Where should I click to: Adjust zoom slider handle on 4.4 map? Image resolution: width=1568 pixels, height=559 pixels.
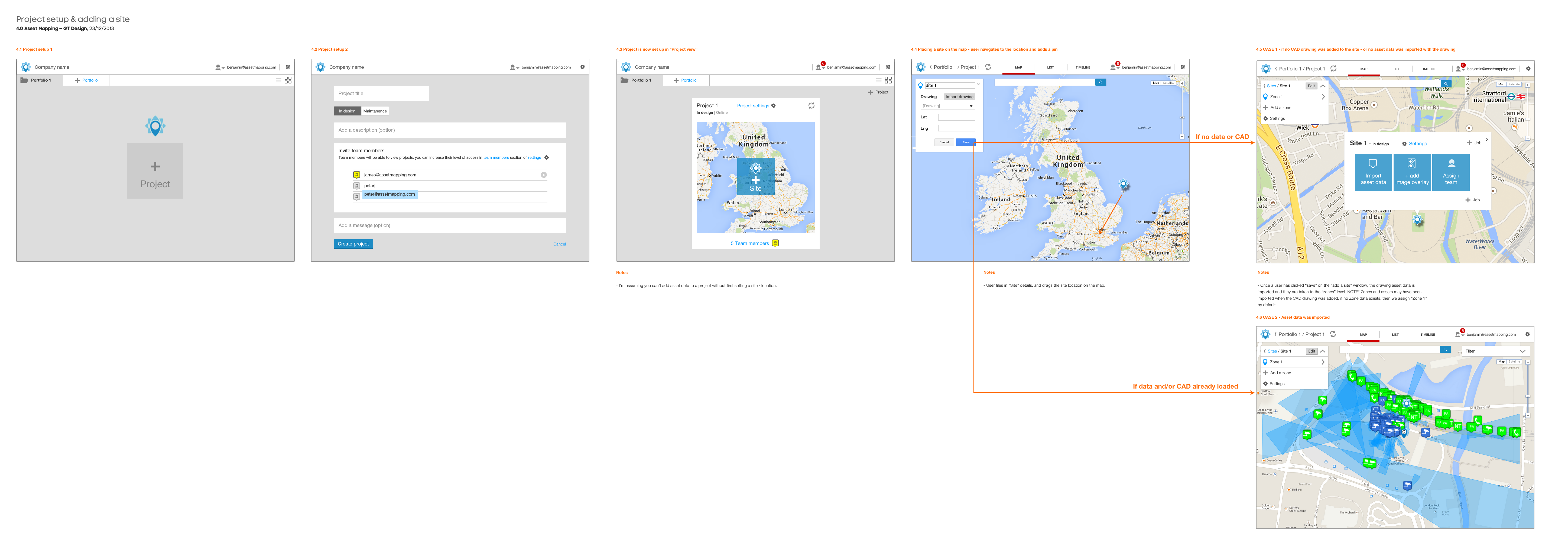(x=1182, y=118)
